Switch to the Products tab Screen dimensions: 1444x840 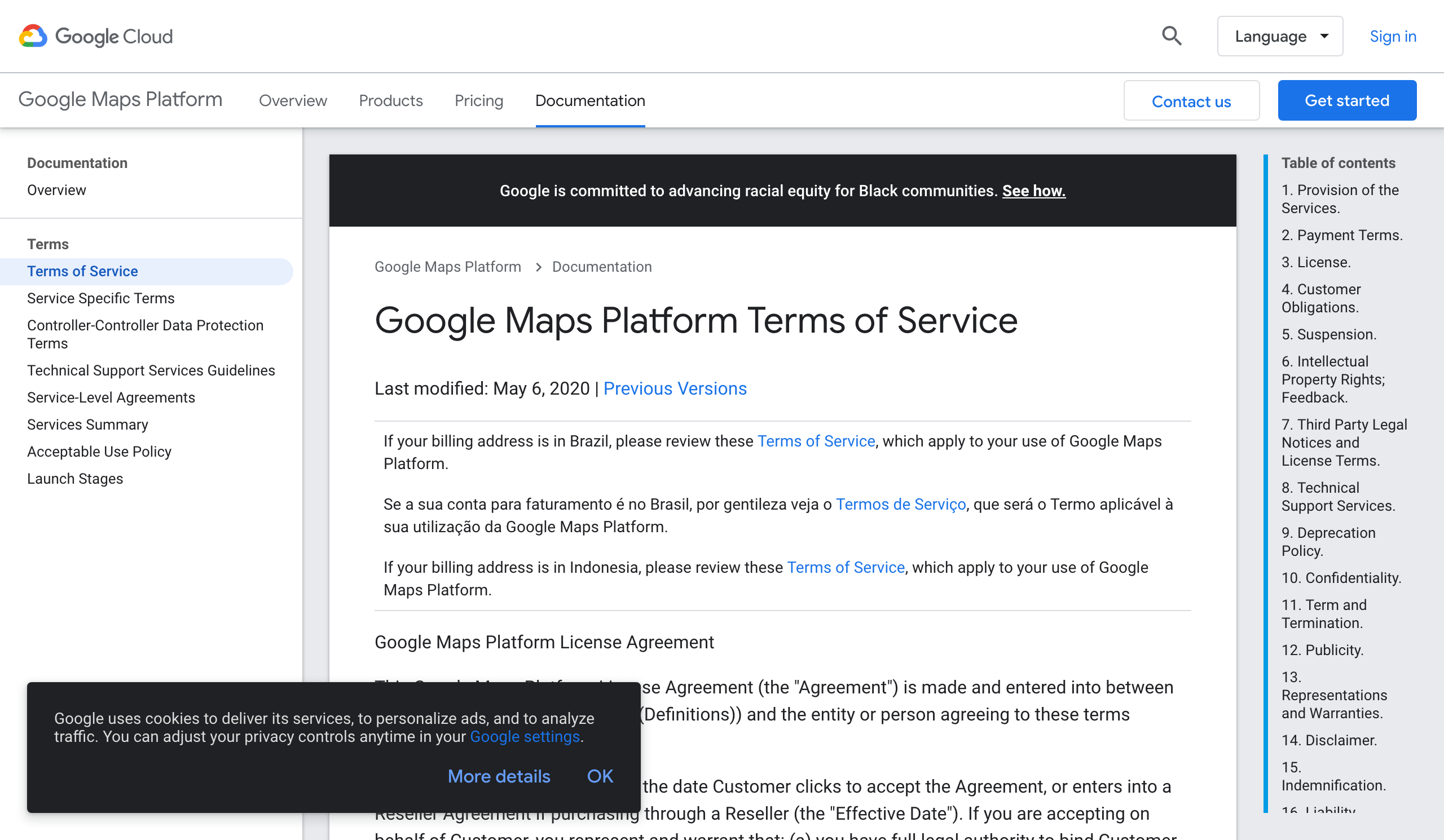coord(391,101)
